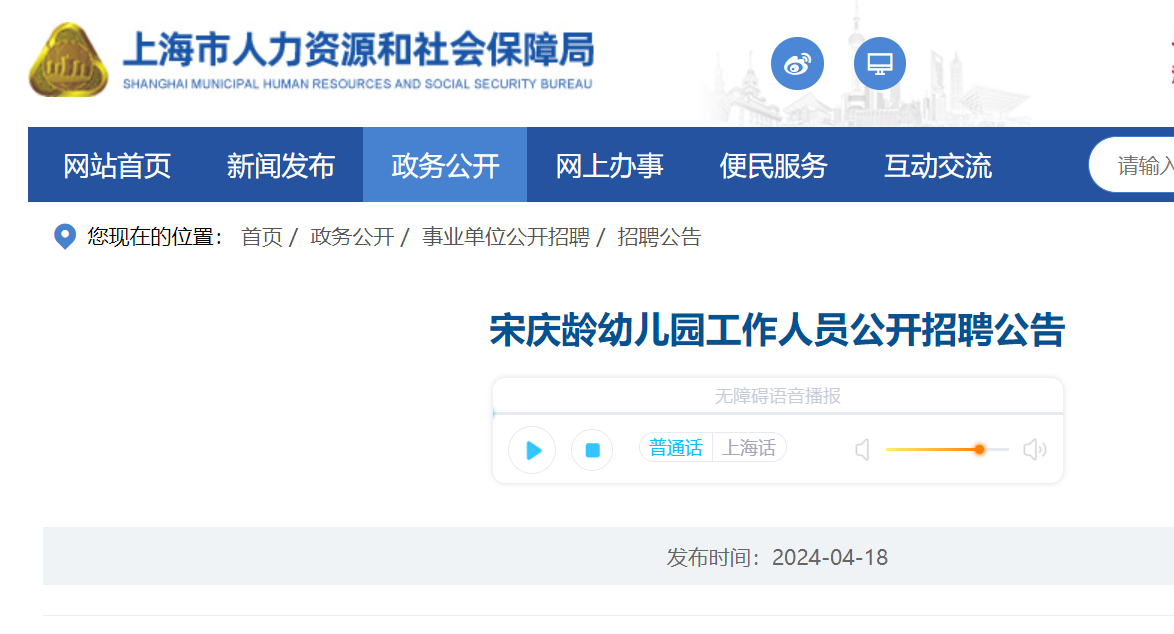Open the Weibo icon in the header

pyautogui.click(x=797, y=64)
